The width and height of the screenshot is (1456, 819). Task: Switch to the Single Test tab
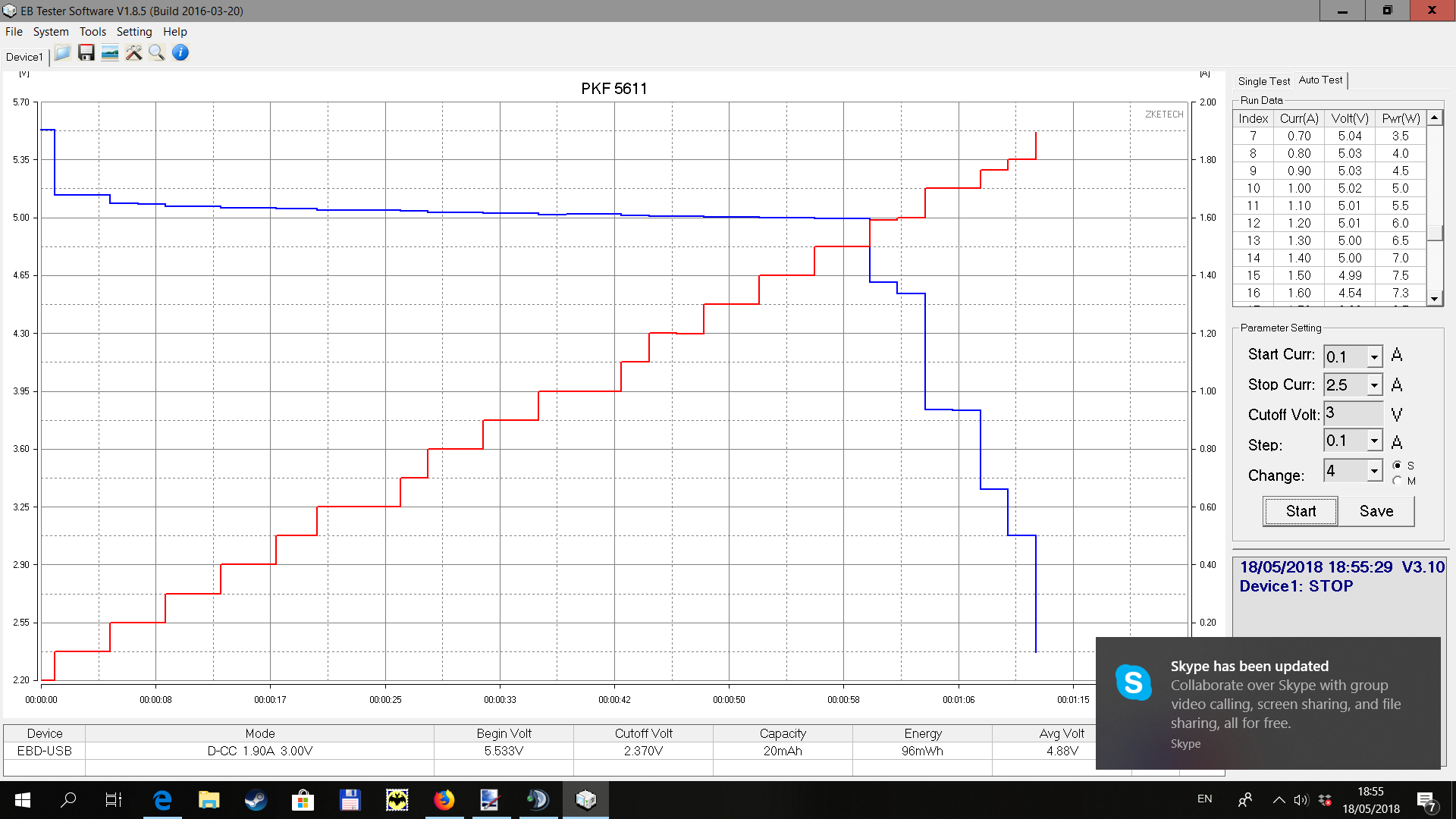tap(1263, 81)
